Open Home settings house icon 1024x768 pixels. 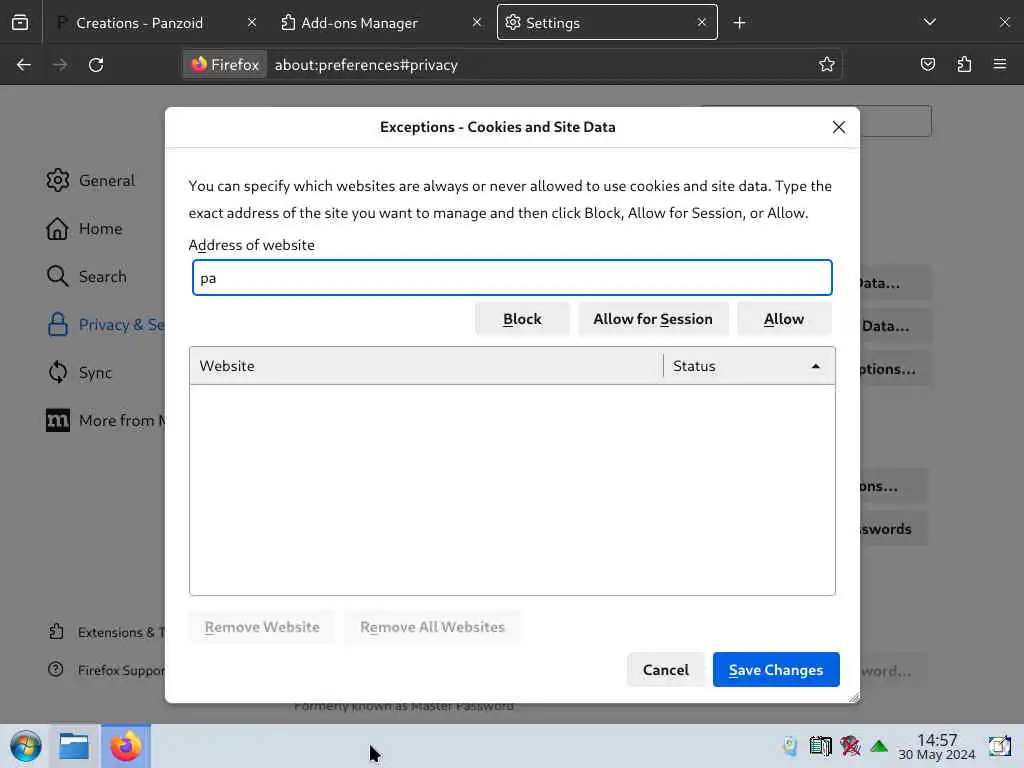[x=57, y=229]
